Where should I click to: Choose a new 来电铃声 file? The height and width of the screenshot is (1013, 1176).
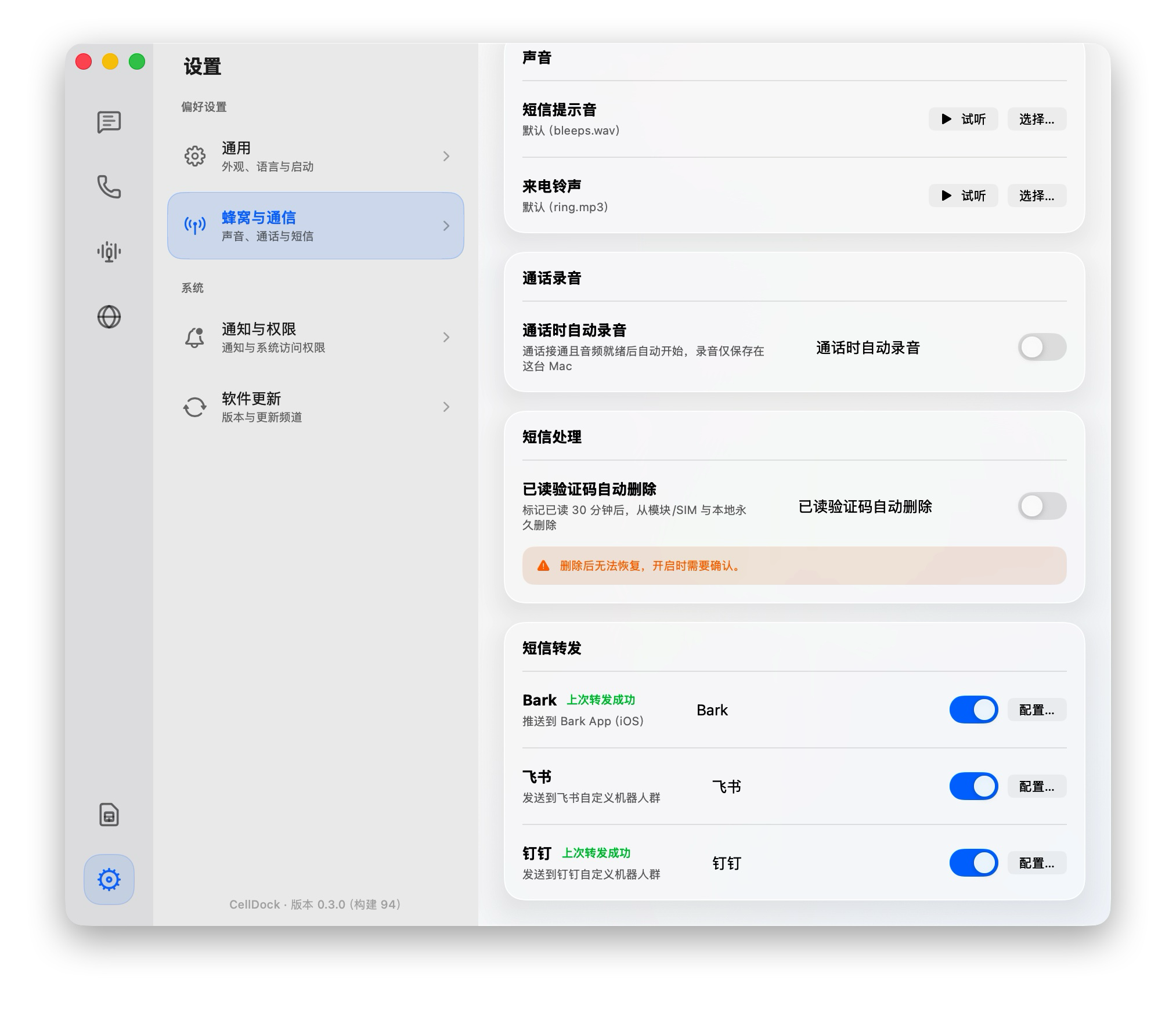tap(1037, 196)
